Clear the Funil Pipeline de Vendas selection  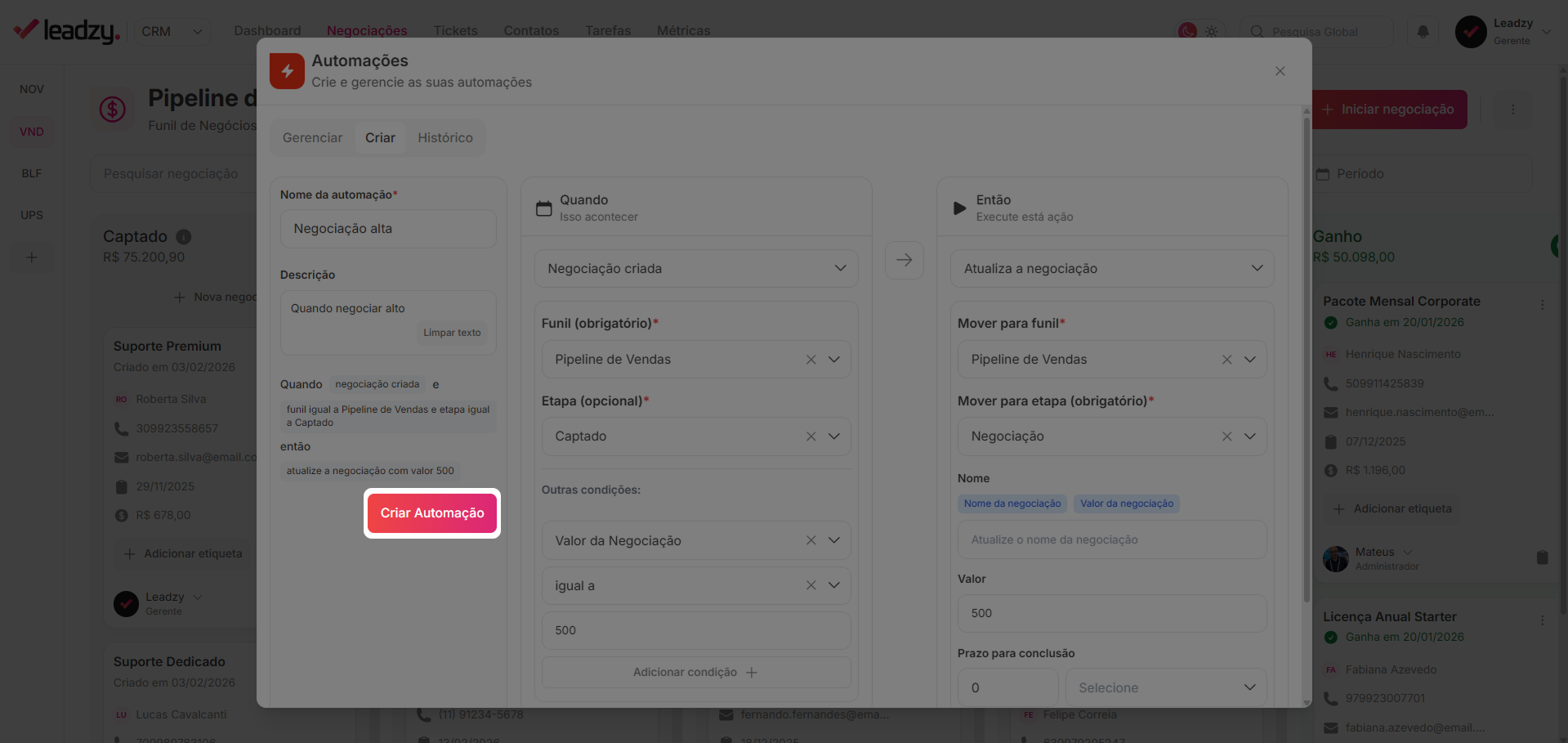tap(811, 360)
